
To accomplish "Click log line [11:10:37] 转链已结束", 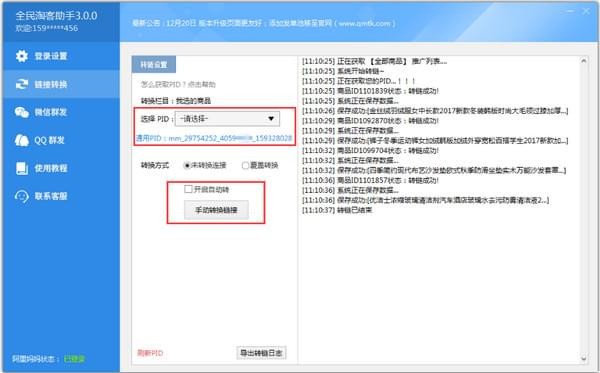I will point(337,210).
